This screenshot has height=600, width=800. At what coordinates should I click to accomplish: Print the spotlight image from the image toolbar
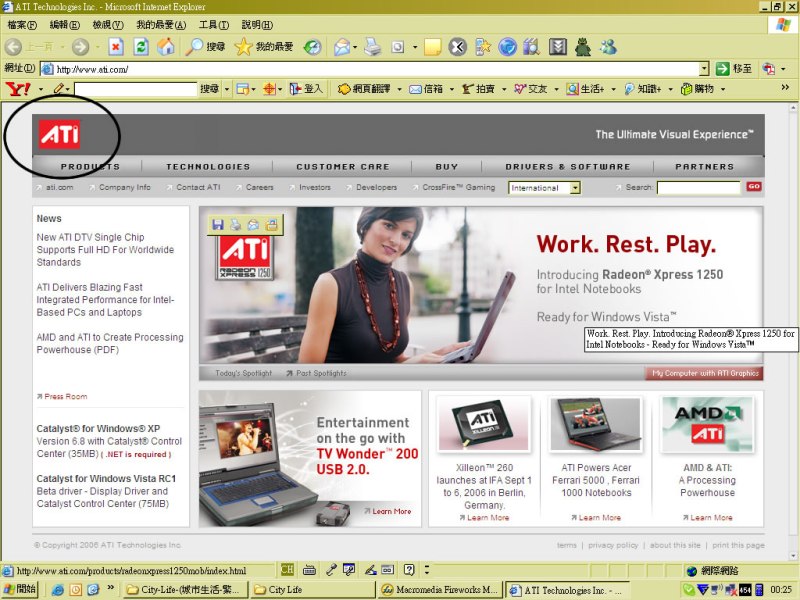235,224
